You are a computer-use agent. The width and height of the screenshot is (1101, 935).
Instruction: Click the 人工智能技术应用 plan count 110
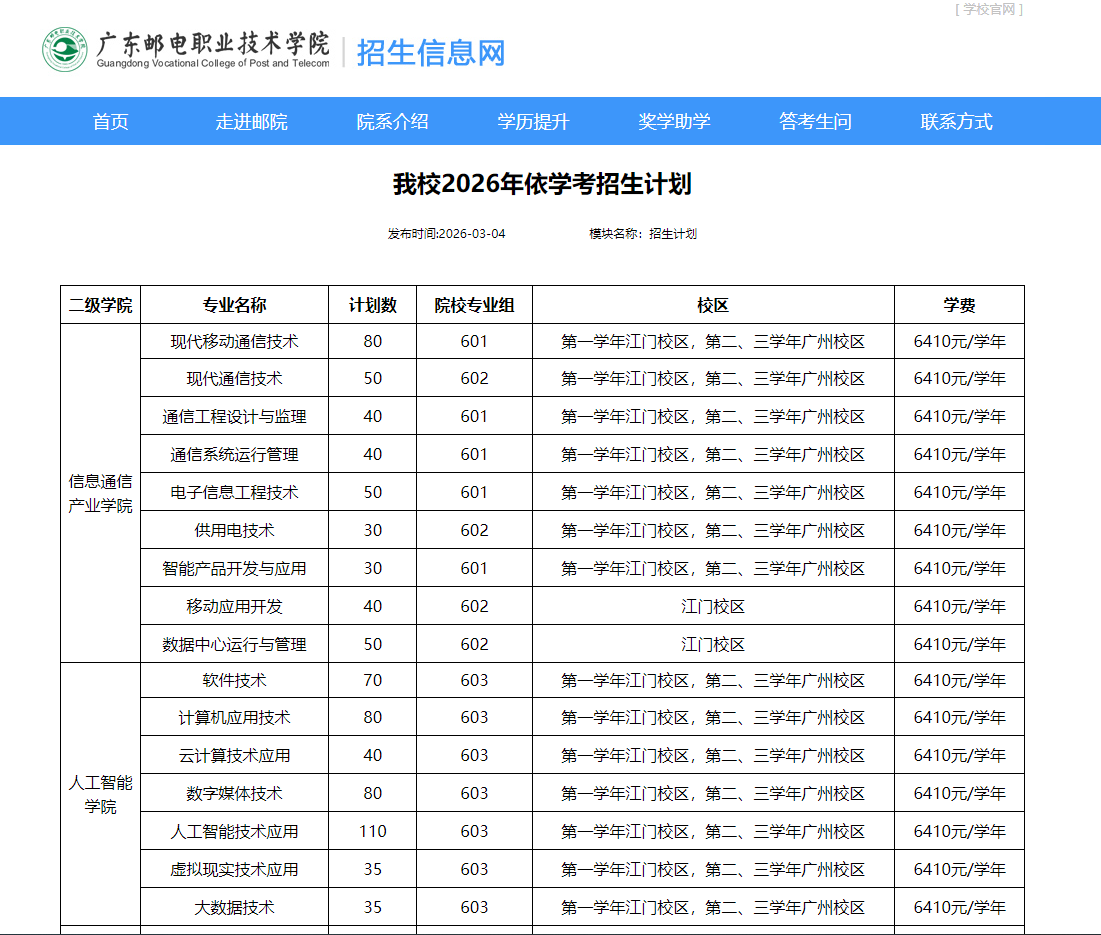tap(372, 830)
